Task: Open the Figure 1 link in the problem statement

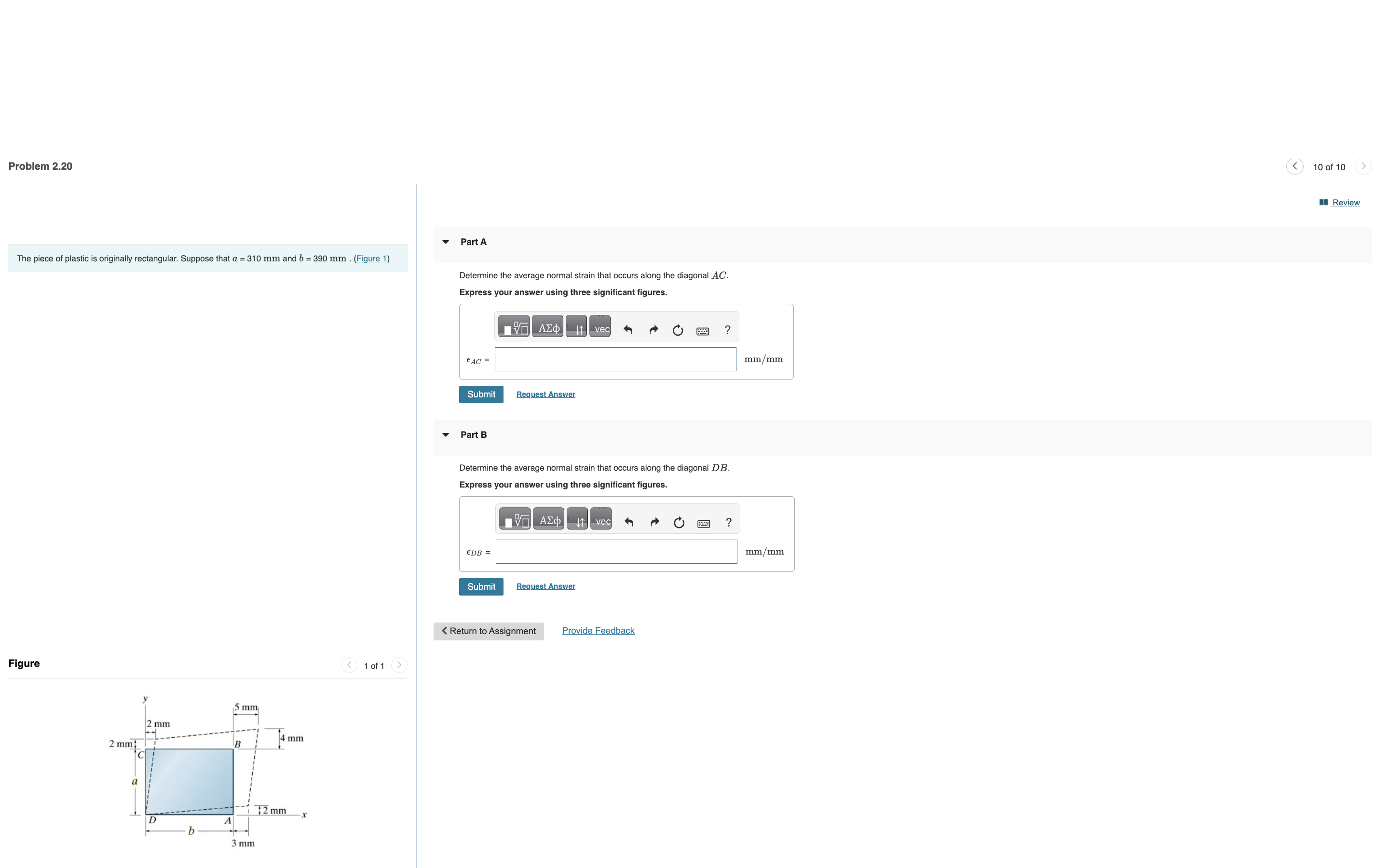Action: [371, 258]
